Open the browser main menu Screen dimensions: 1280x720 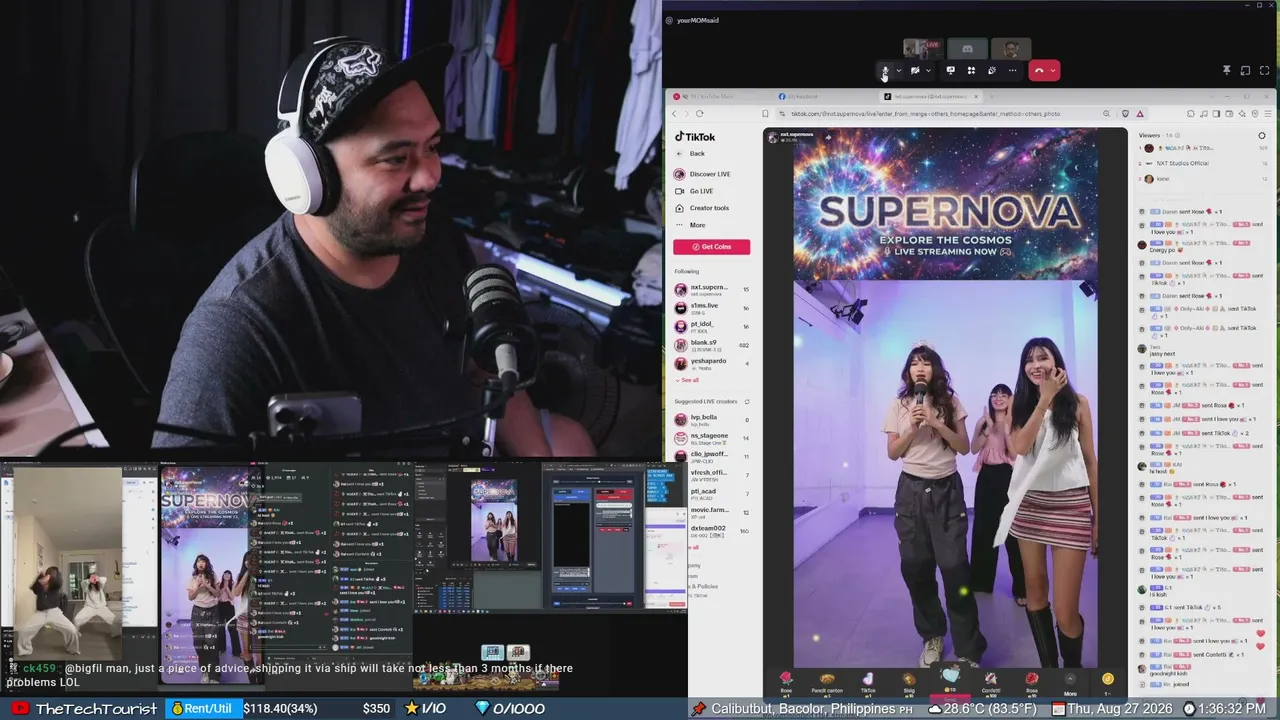pyautogui.click(x=1267, y=114)
